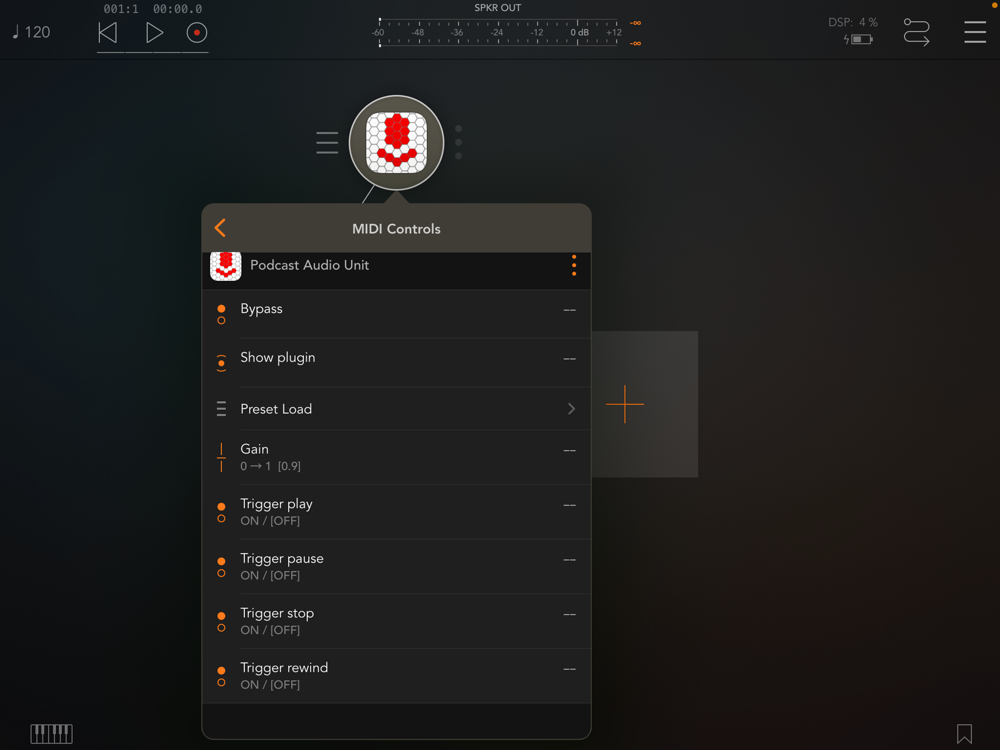Image resolution: width=1000 pixels, height=750 pixels.
Task: Open the main hamburger menu
Action: pos(974,32)
